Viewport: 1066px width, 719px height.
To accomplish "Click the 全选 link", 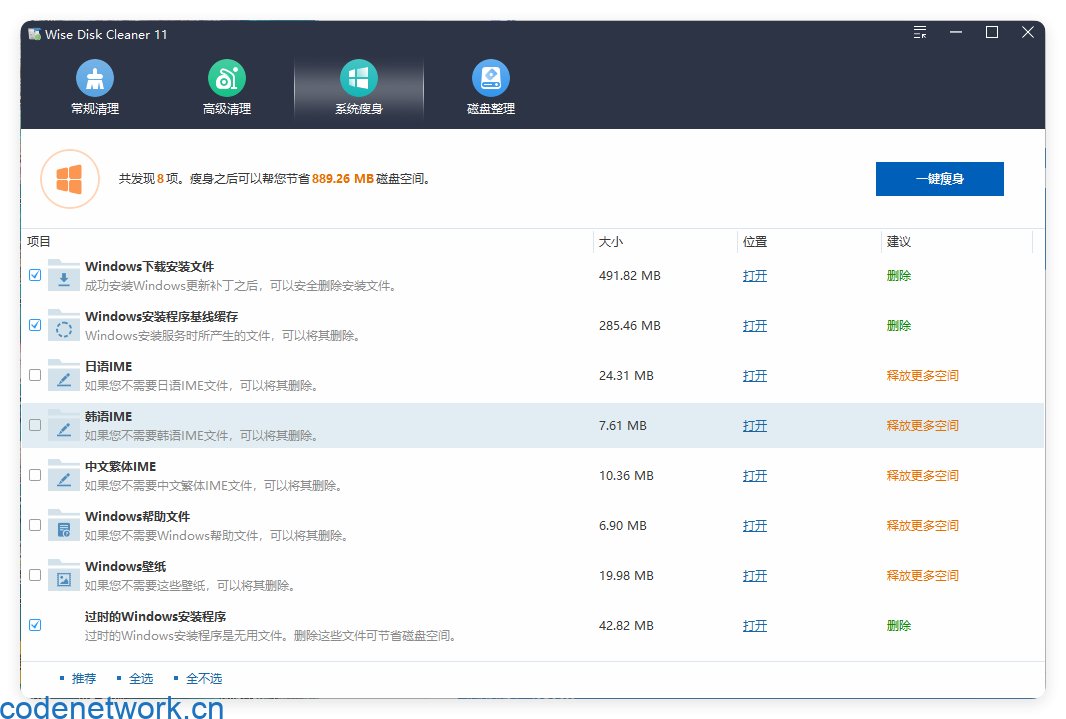I will [x=141, y=678].
